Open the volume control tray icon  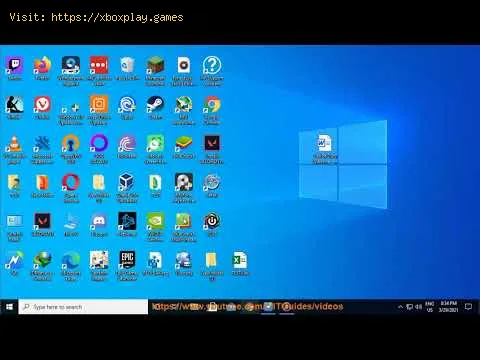tap(418, 307)
